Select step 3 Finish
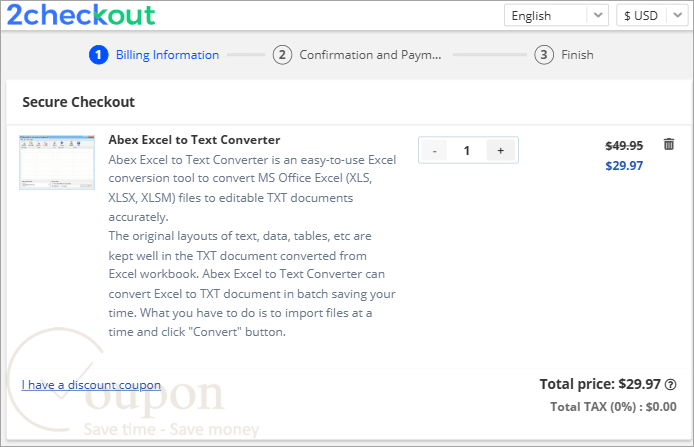The width and height of the screenshot is (694, 447). (564, 55)
